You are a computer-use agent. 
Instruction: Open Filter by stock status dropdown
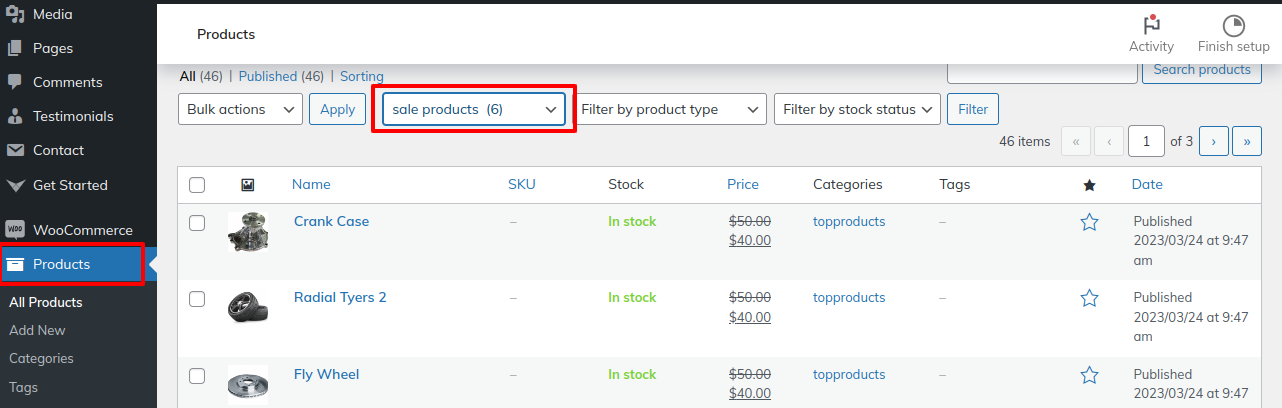tap(857, 109)
